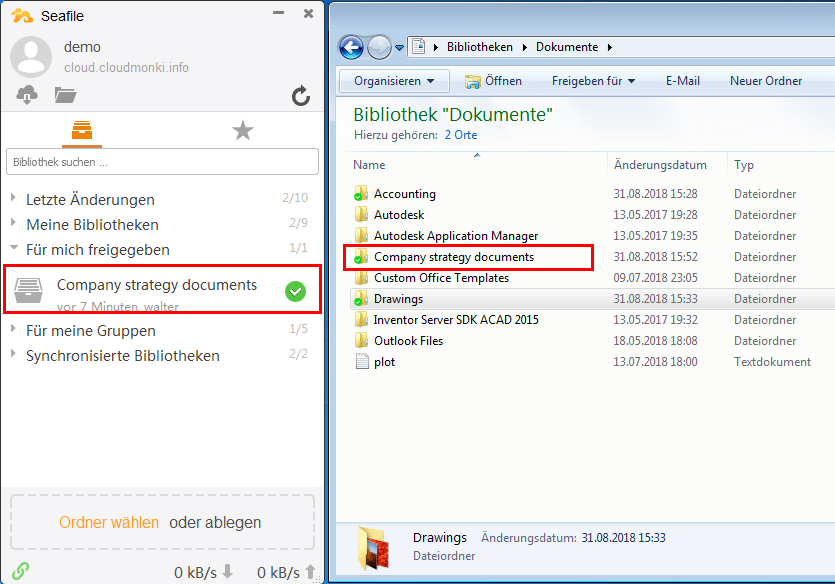Click the Seafile cloud logo icon
This screenshot has height=584, width=835.
pyautogui.click(x=22, y=15)
